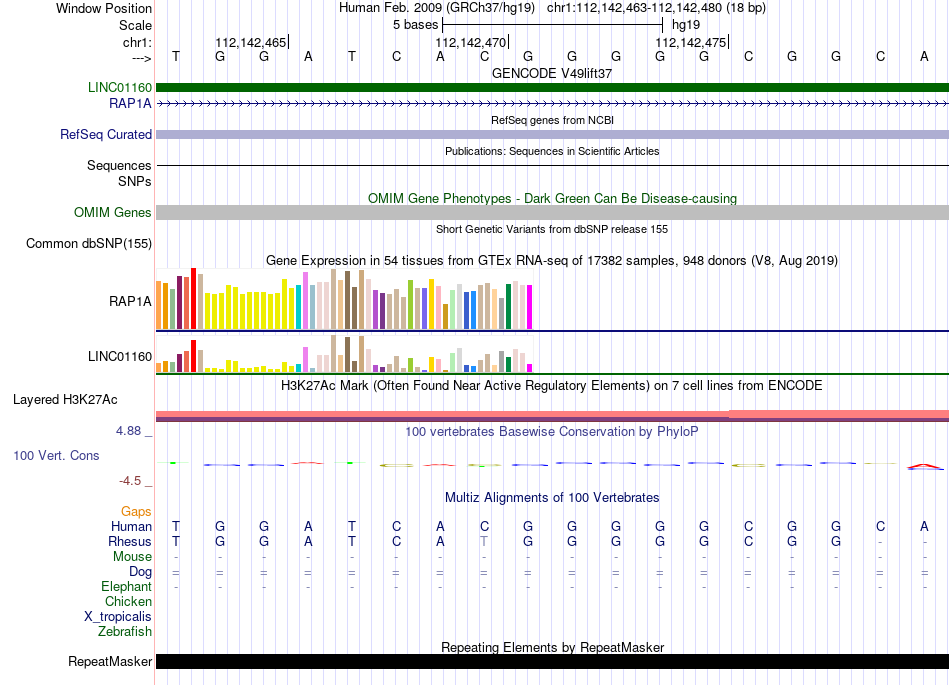Viewport: 950px width, 685px height.
Task: Click the LINC01160 GTEx expression chart label
Action: (119, 356)
